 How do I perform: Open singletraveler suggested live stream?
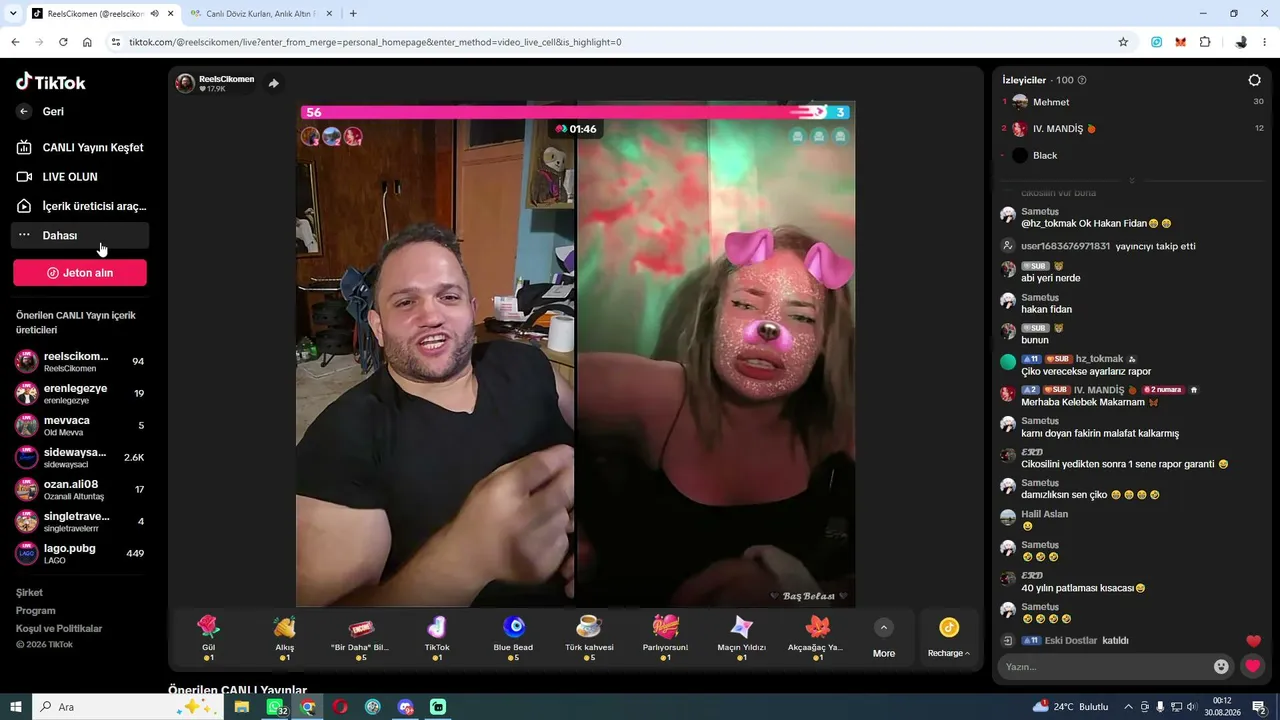(x=80, y=522)
